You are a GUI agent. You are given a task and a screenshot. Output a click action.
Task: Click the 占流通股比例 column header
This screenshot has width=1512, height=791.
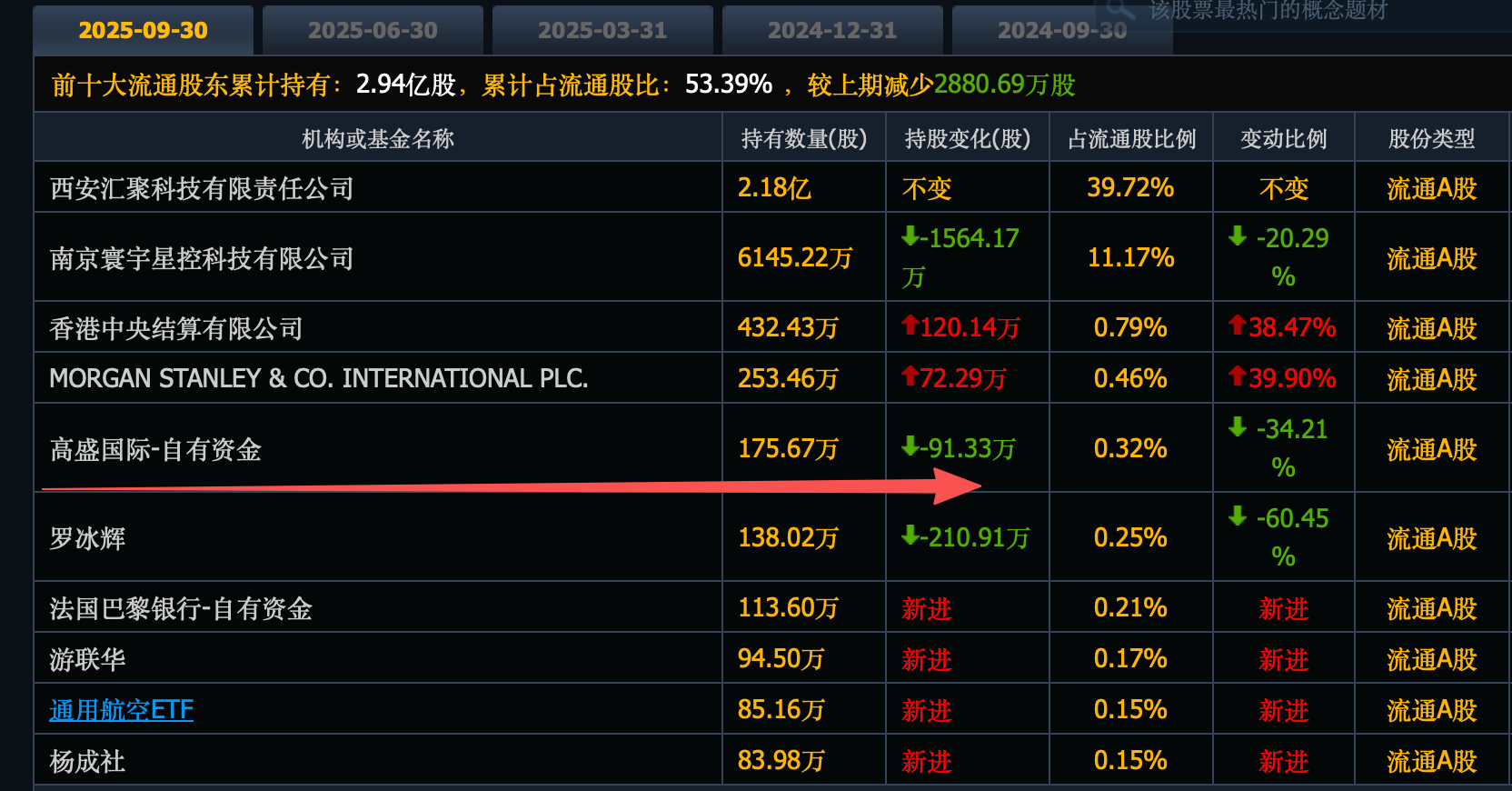point(1131,138)
